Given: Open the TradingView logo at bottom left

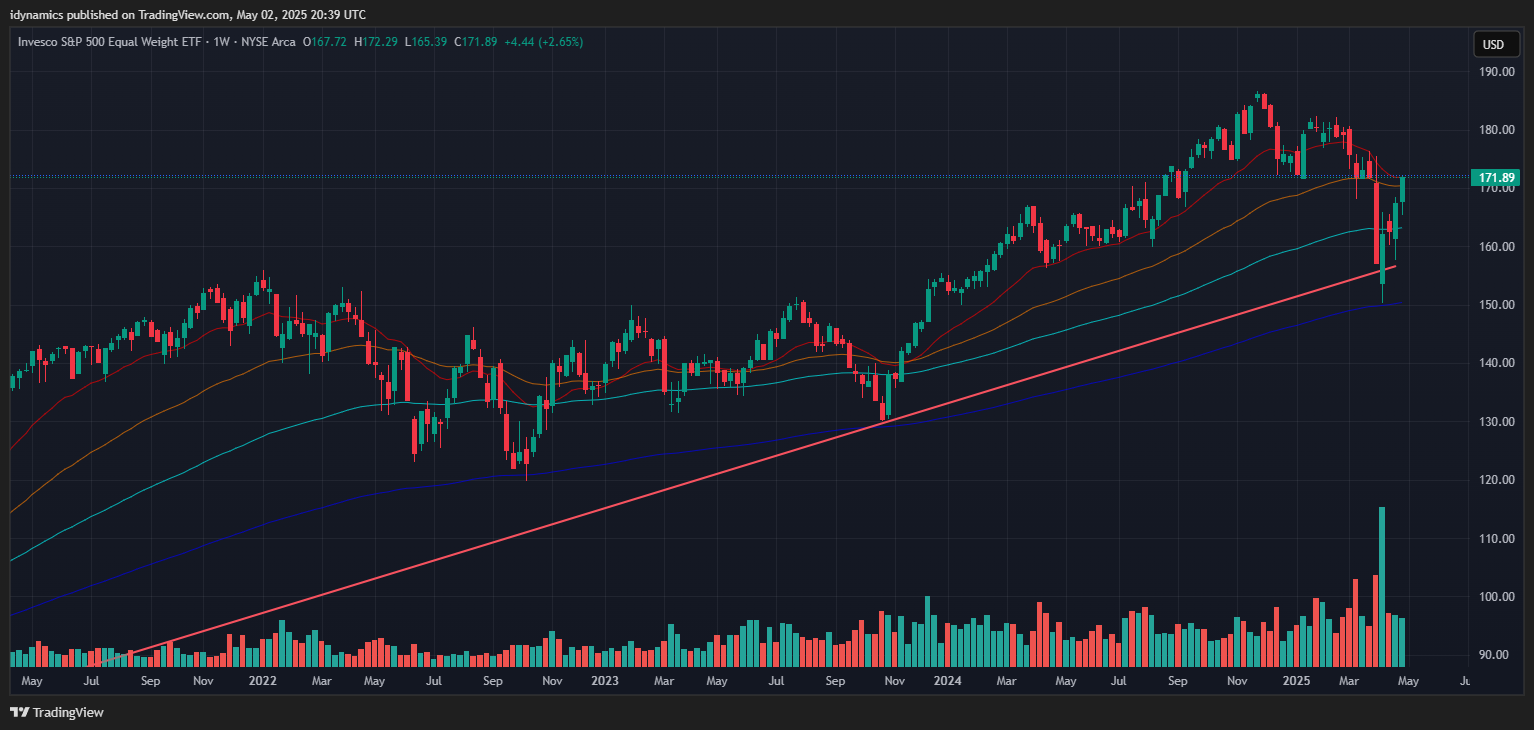Looking at the screenshot, I should coord(57,712).
